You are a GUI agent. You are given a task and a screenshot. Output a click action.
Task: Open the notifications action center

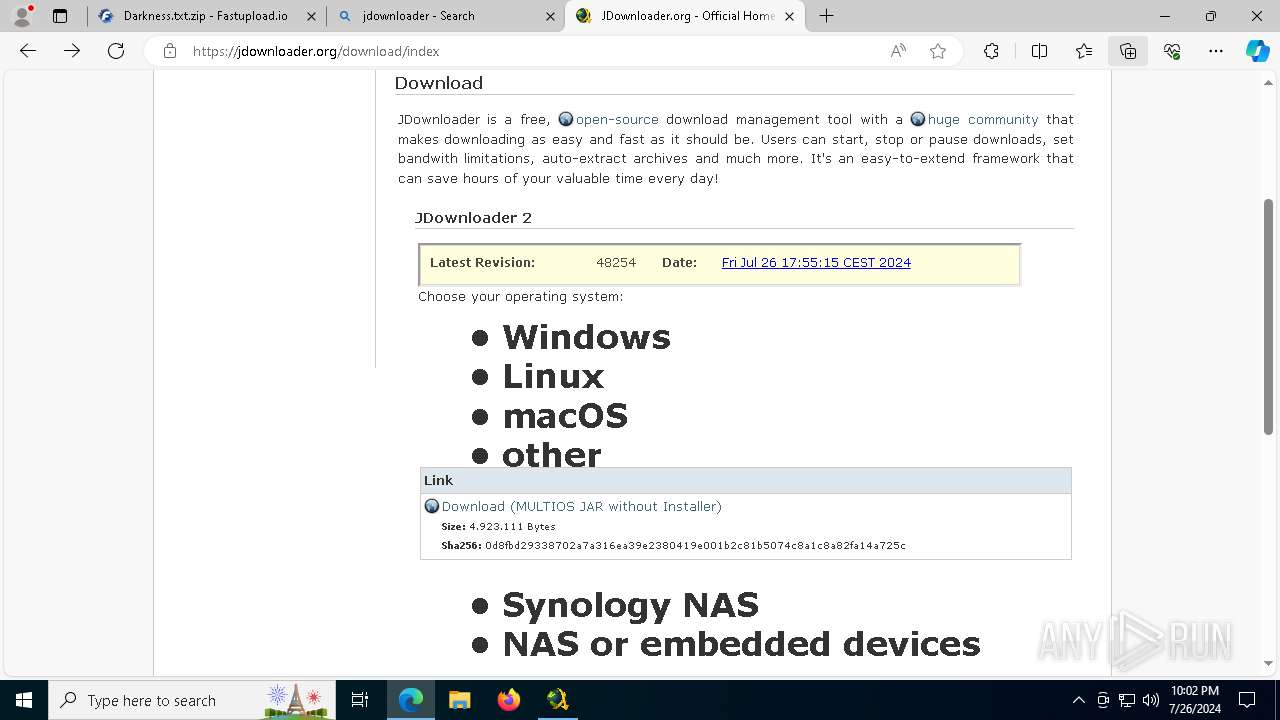point(1247,700)
